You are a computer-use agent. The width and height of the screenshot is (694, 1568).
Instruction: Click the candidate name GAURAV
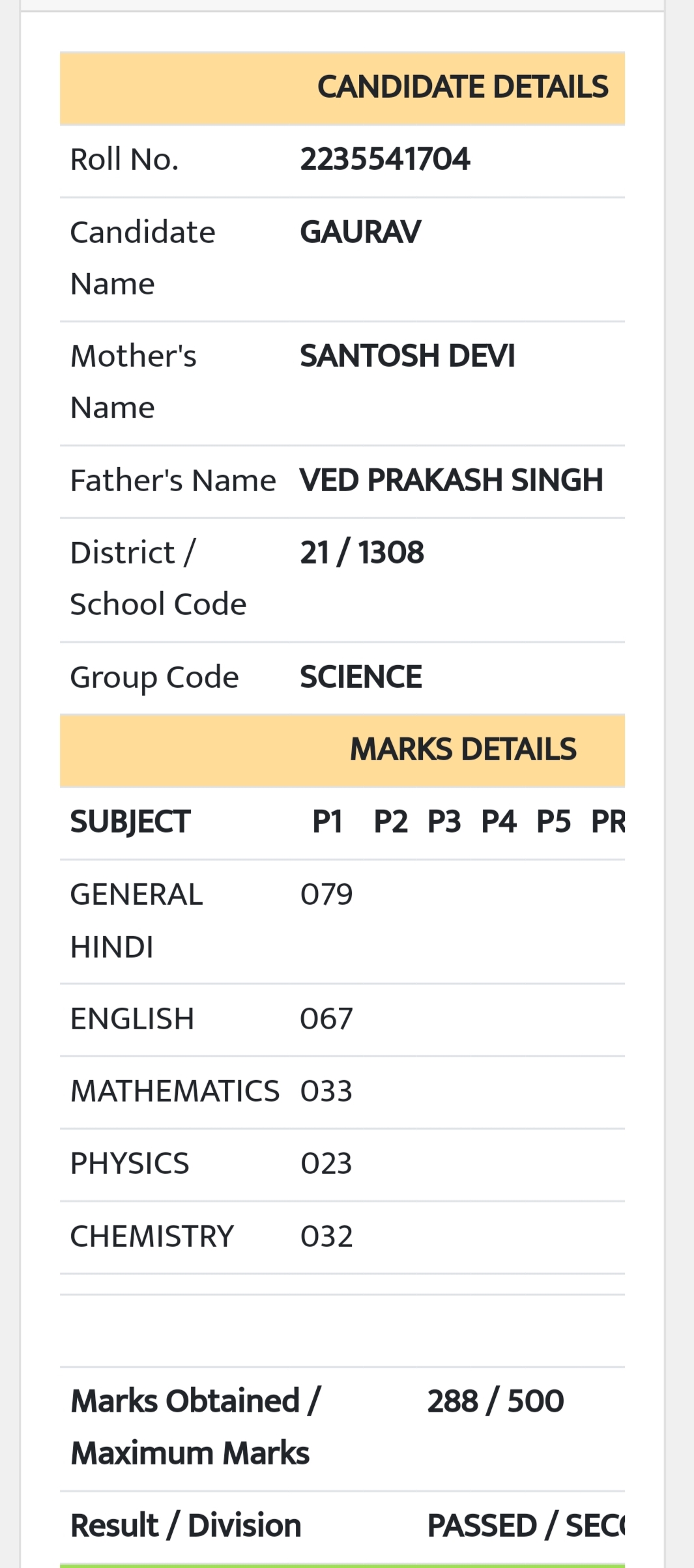360,232
